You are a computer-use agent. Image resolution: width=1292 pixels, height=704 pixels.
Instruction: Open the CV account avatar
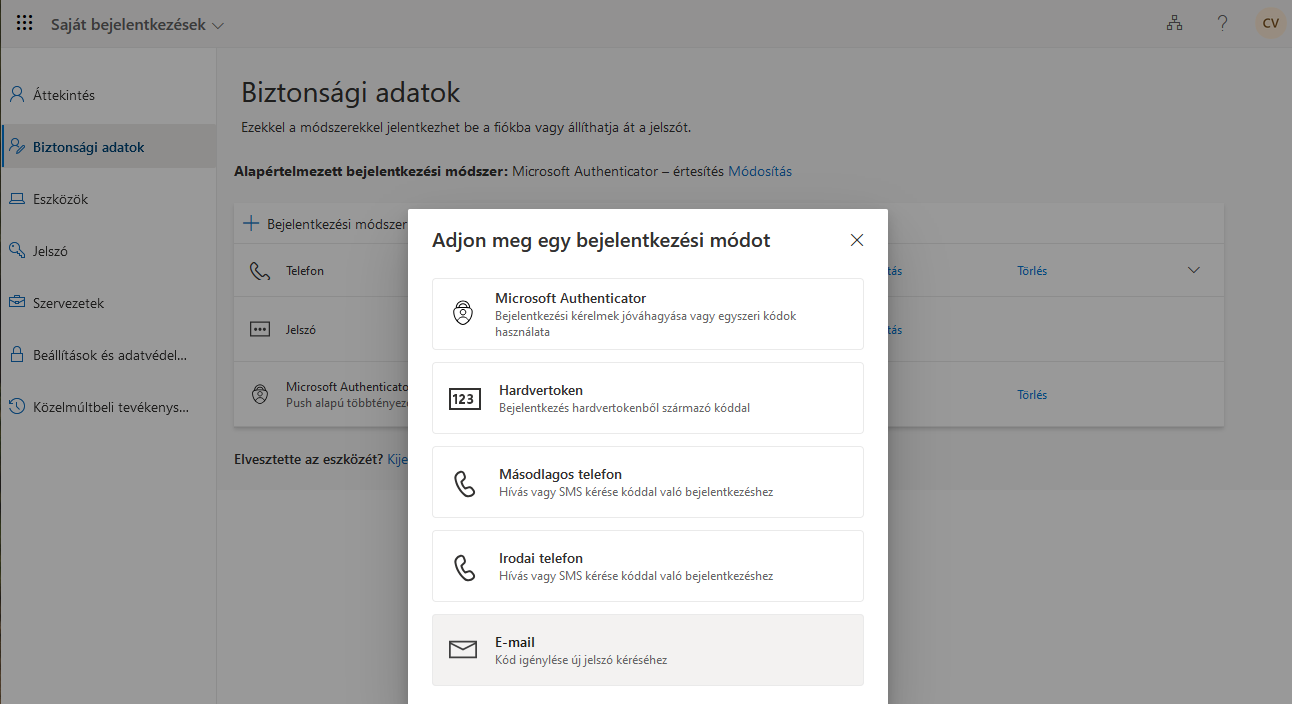tap(1270, 23)
